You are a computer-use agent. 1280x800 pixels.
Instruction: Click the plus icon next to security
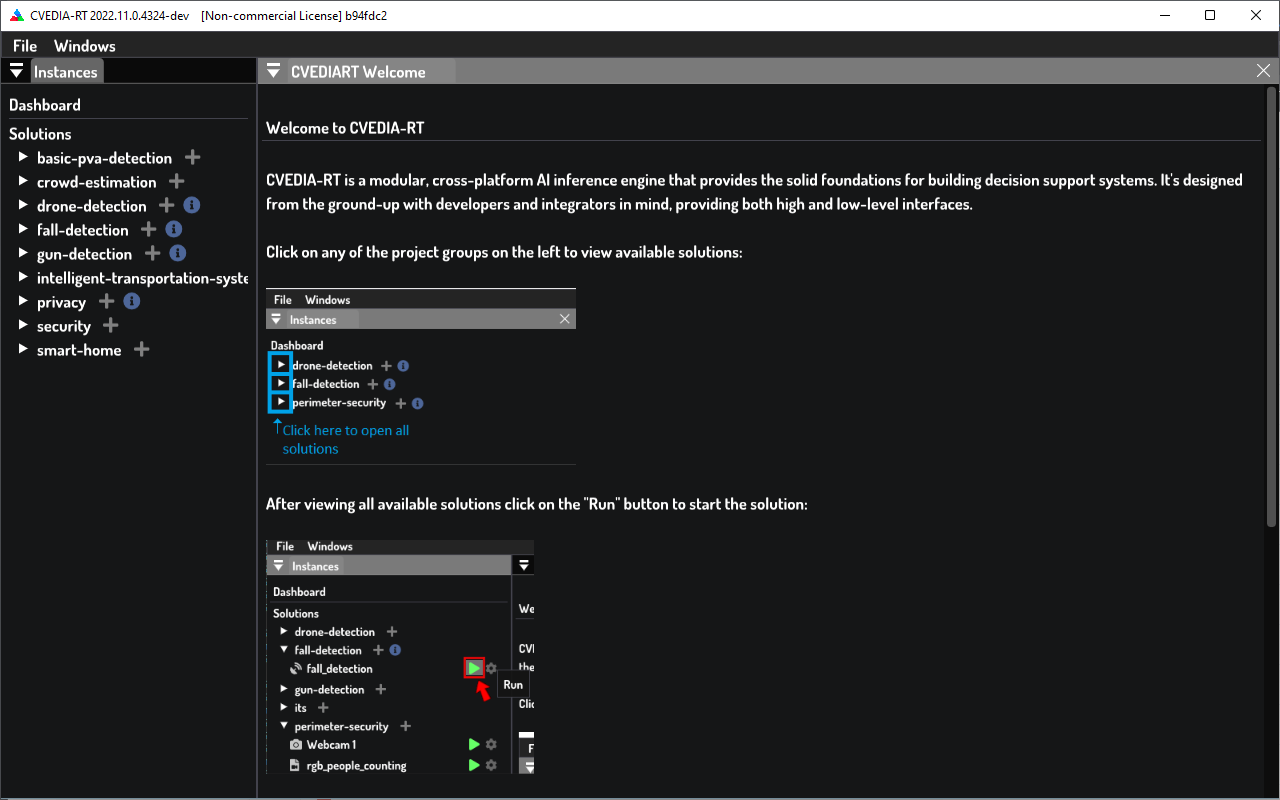[111, 326]
